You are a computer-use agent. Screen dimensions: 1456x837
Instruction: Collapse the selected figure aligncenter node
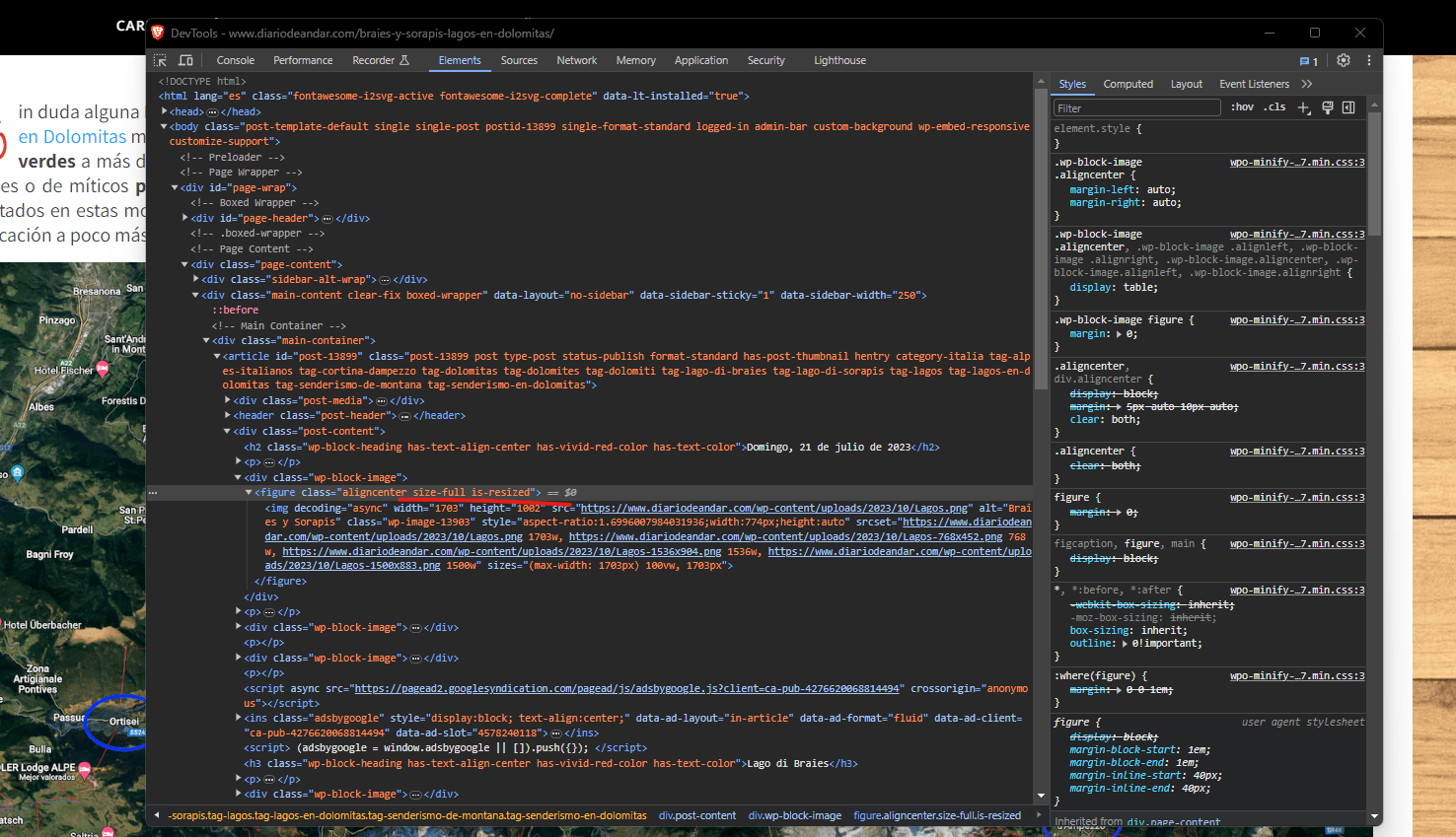[249, 492]
